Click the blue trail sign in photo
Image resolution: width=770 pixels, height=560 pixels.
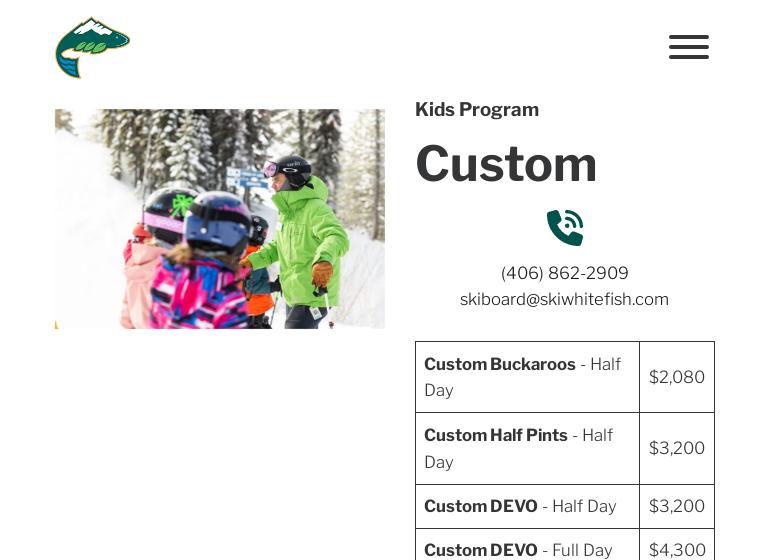pyautogui.click(x=247, y=178)
